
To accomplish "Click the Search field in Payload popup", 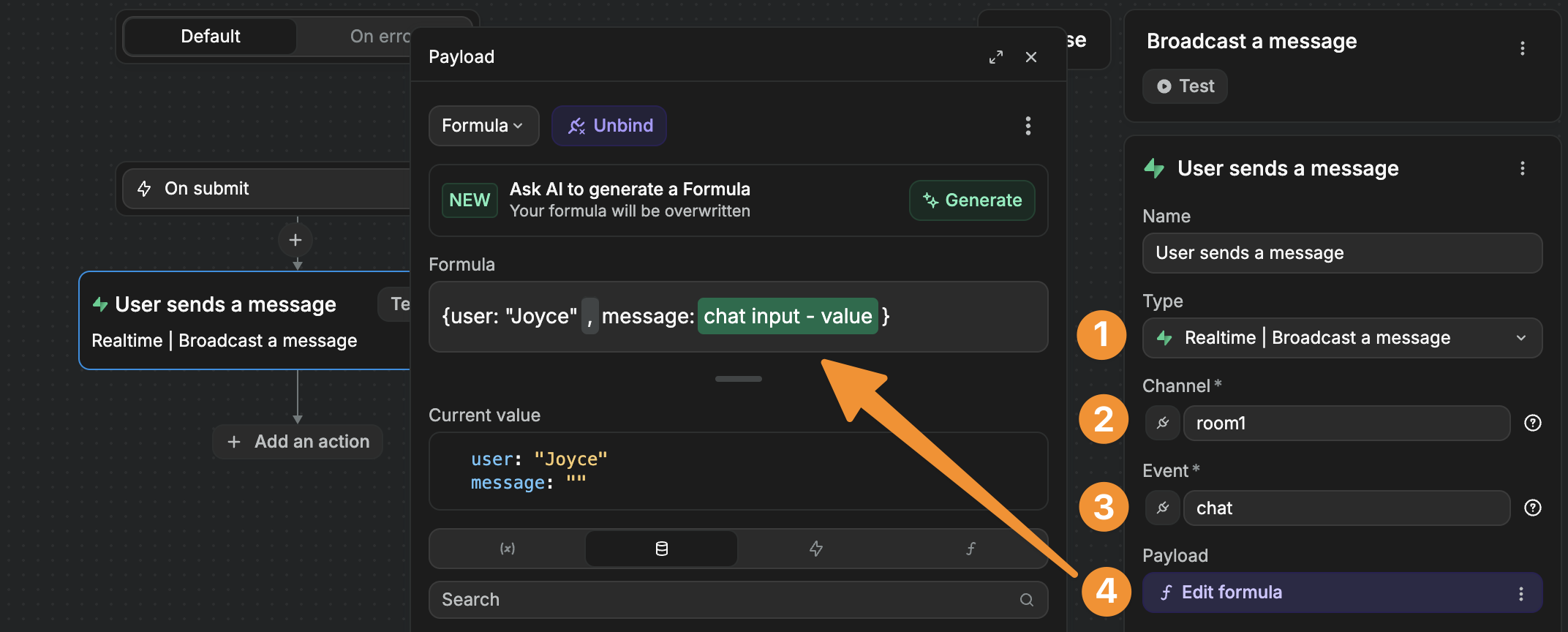I will (x=739, y=600).
